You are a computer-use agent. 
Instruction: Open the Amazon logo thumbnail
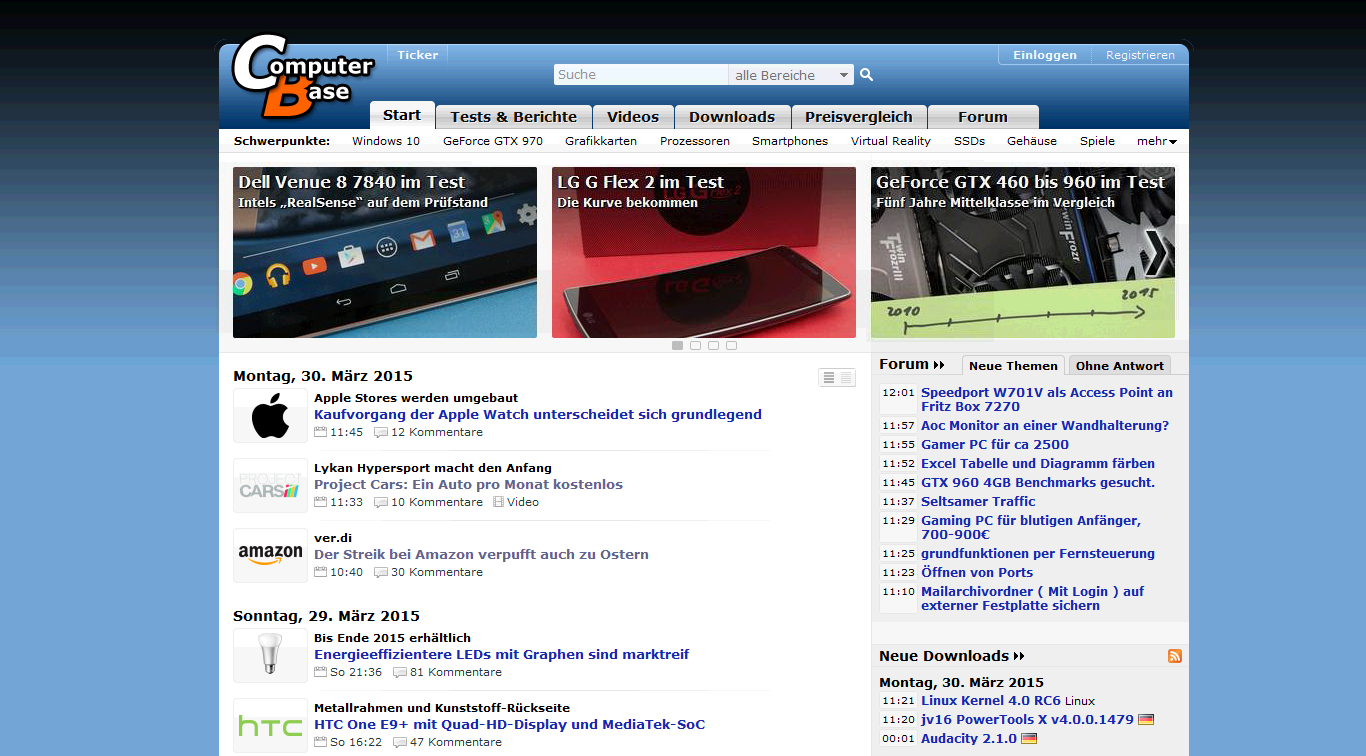point(270,556)
